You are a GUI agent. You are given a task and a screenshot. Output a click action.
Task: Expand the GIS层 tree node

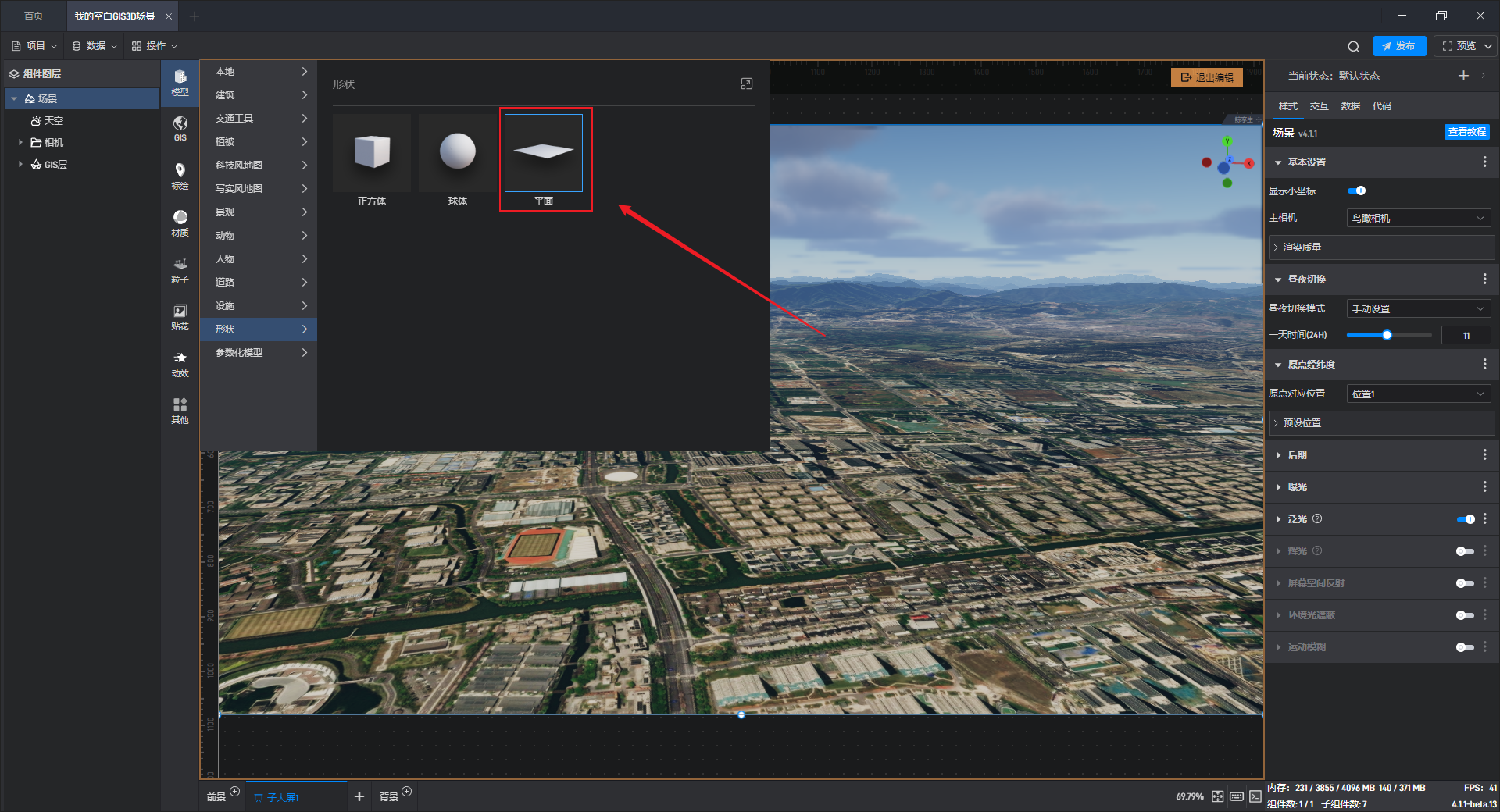click(20, 164)
